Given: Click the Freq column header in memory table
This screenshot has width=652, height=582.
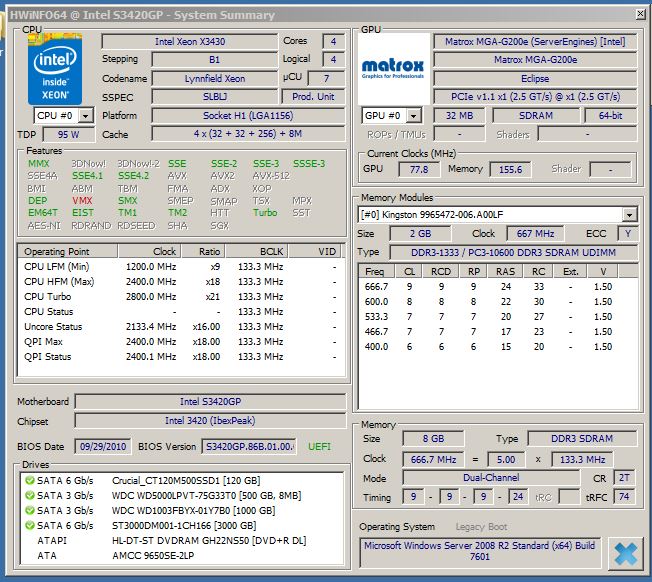Looking at the screenshot, I should [377, 271].
